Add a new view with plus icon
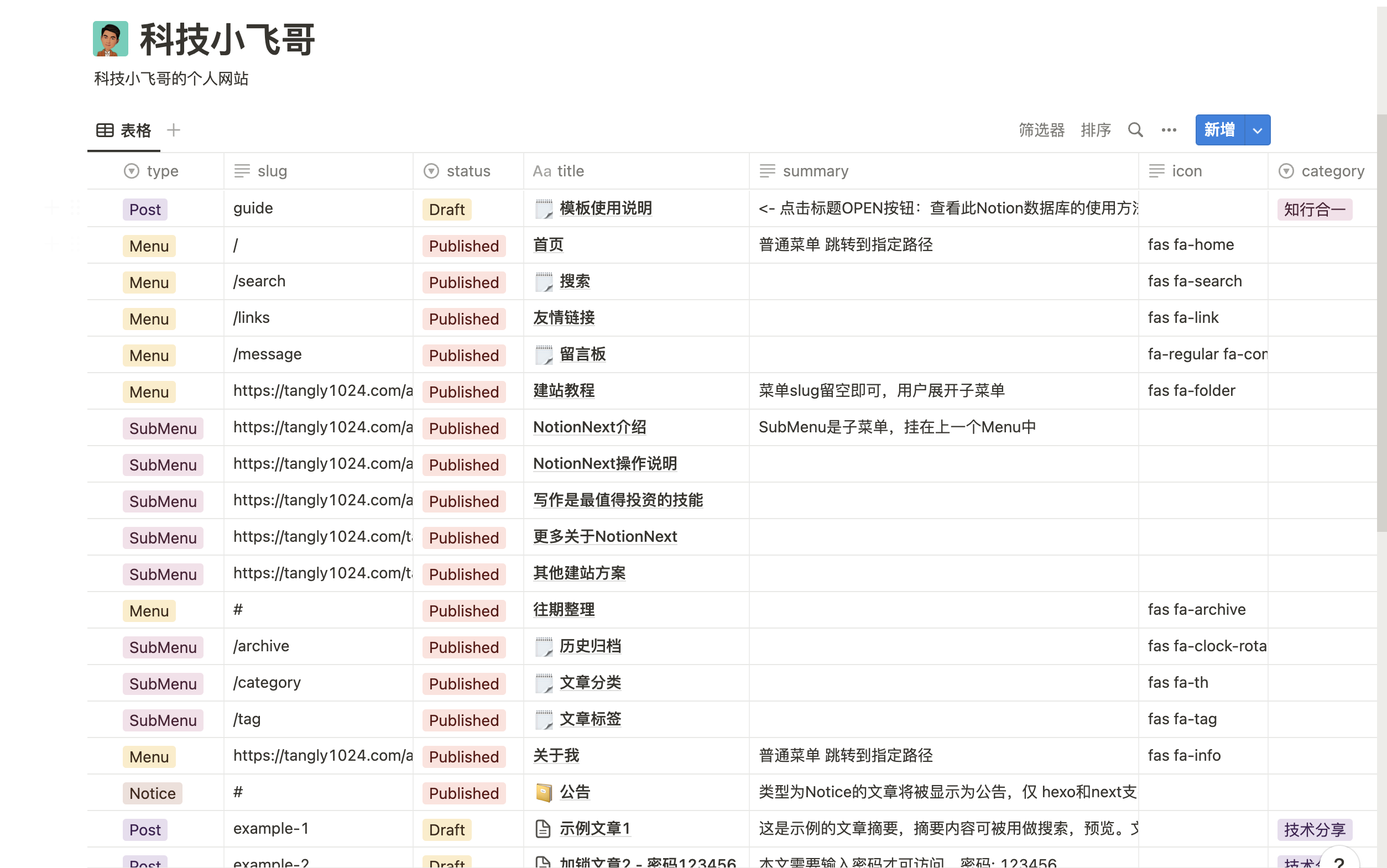Image resolution: width=1387 pixels, height=868 pixels. (x=174, y=130)
